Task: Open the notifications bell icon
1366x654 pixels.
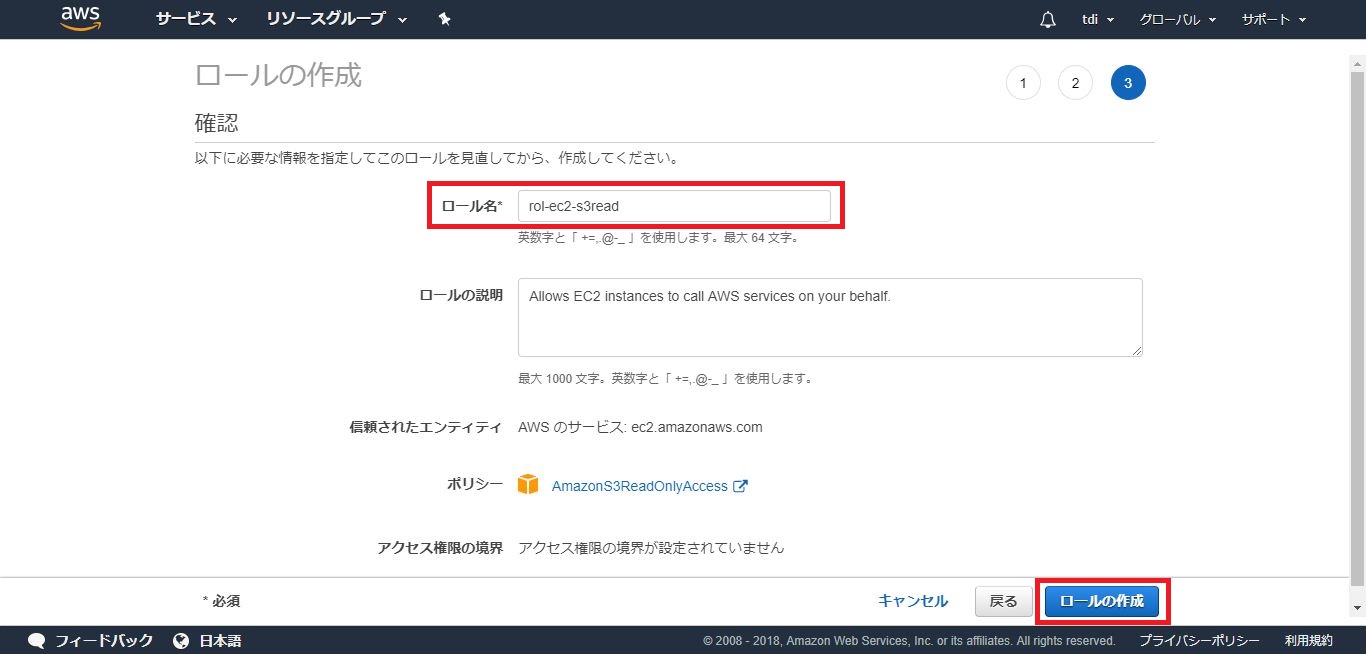Action: 1048,19
